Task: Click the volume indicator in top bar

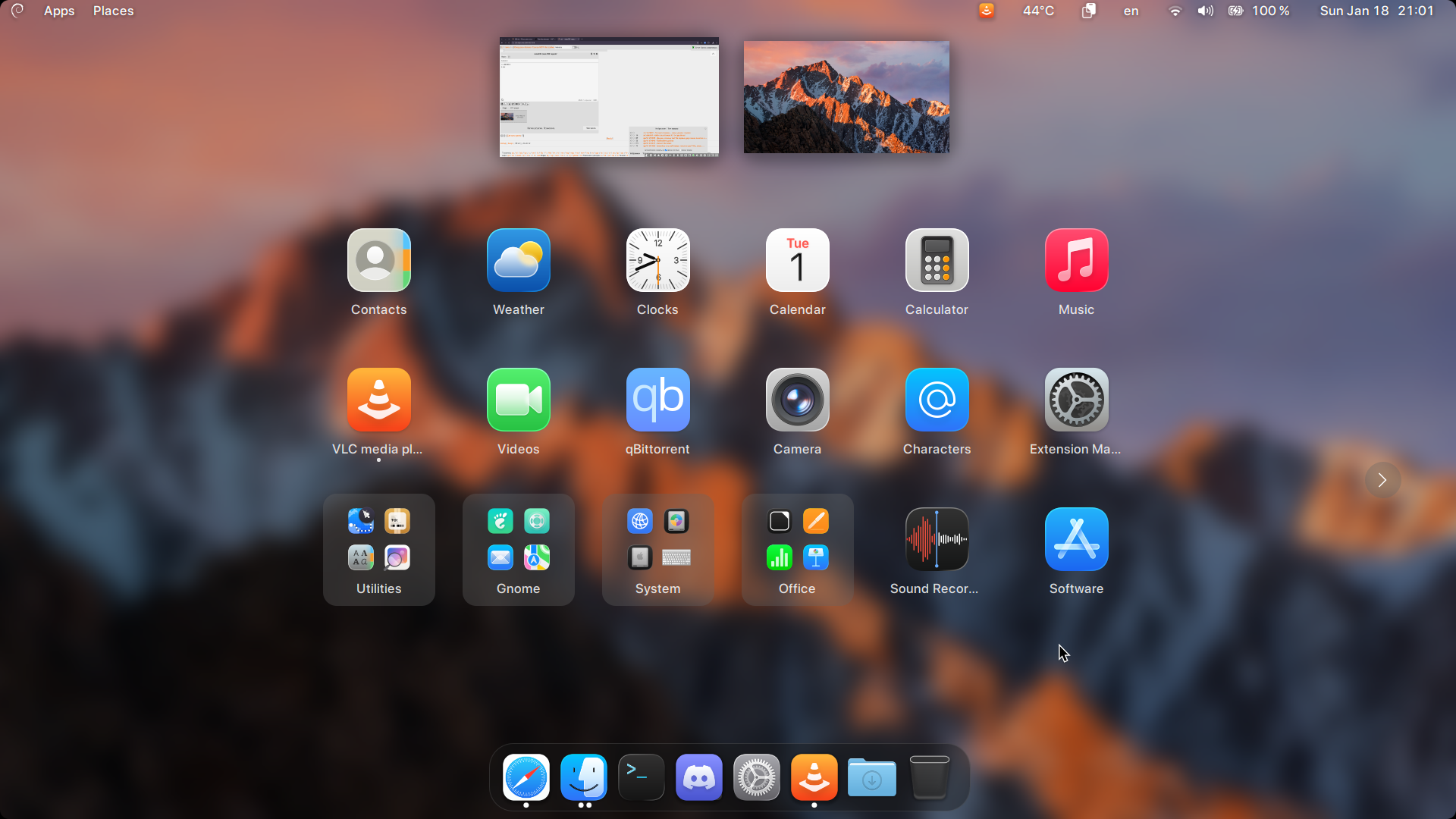Action: tap(1205, 11)
